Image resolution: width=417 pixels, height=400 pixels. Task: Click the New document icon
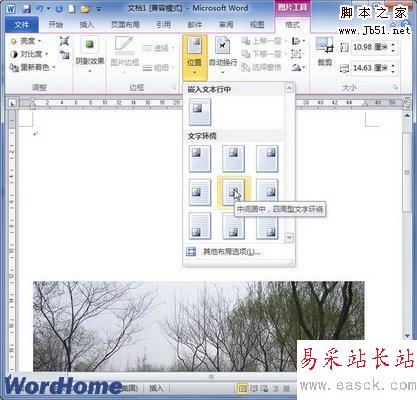coord(72,9)
